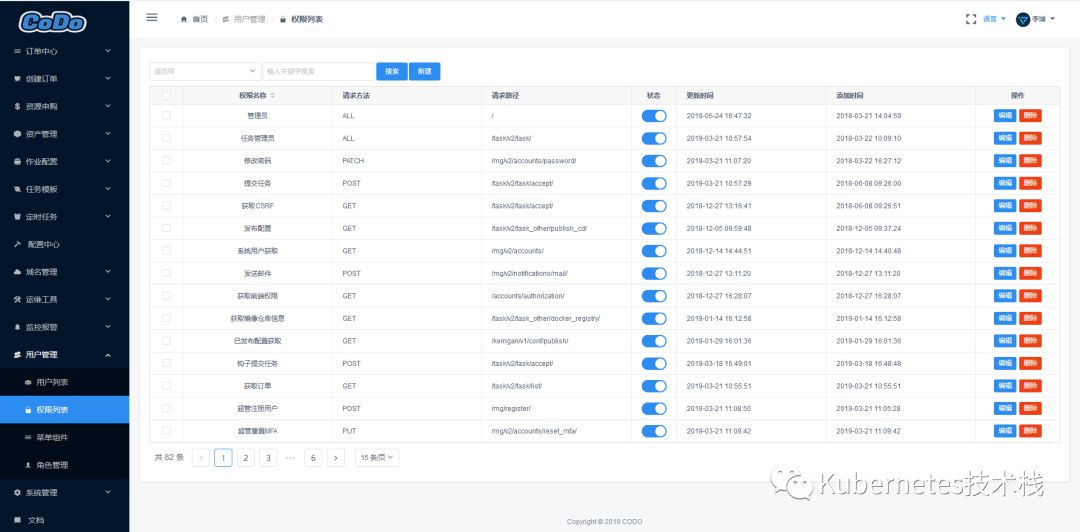The height and width of the screenshot is (532, 1080).
Task: Turn off the 获取订单 status switch
Action: point(654,386)
